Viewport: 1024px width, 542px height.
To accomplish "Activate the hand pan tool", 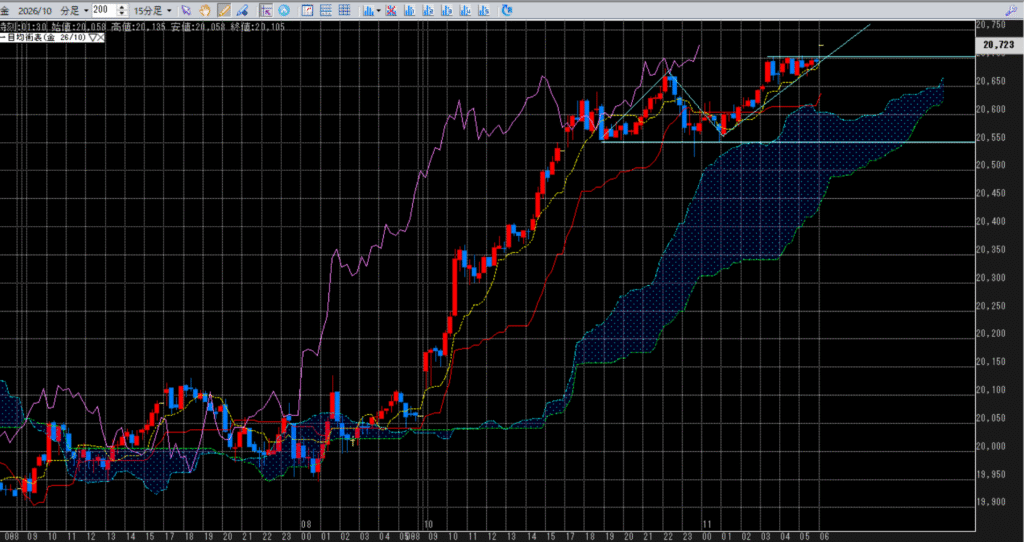I will 204,10.
